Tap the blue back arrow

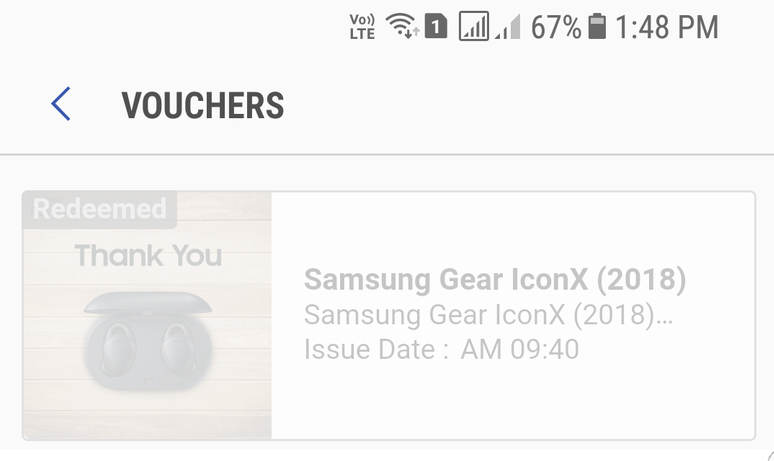pos(61,104)
